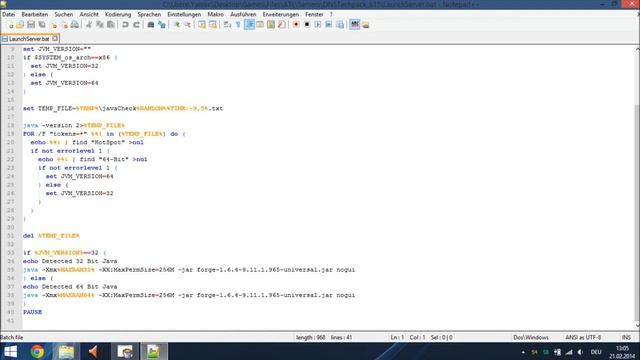
Task: Open the Ansicht menu
Action: [x=89, y=14]
